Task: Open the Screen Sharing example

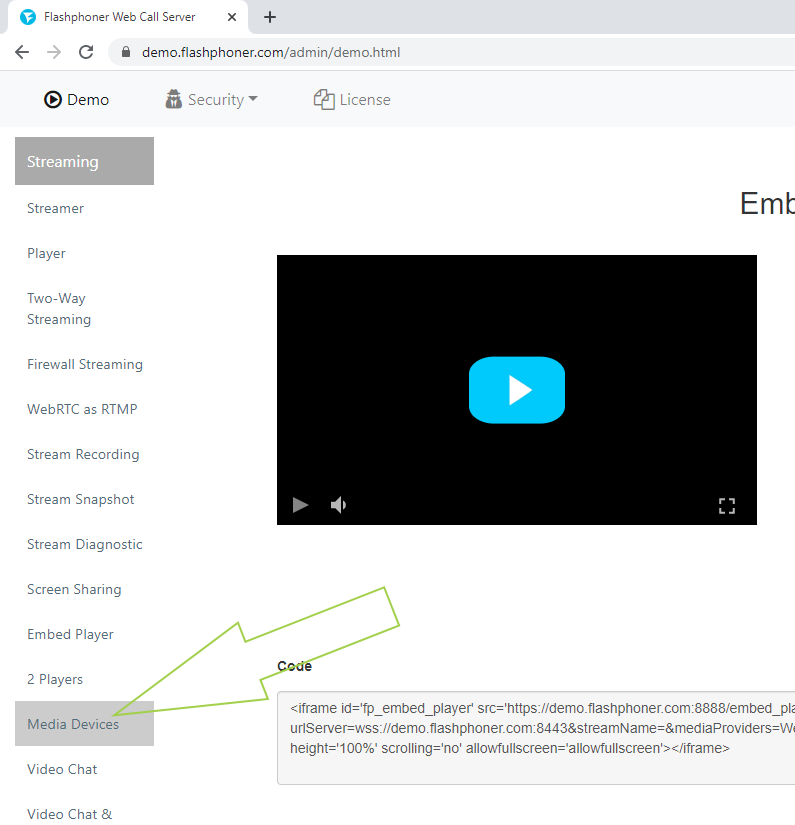Action: [x=74, y=589]
